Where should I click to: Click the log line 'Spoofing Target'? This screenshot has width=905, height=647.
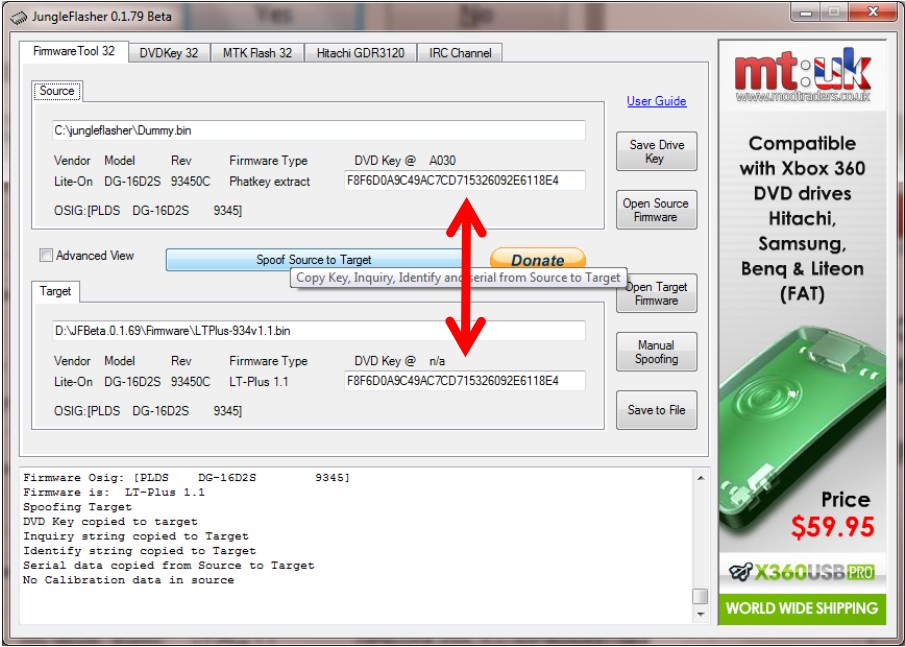77,507
